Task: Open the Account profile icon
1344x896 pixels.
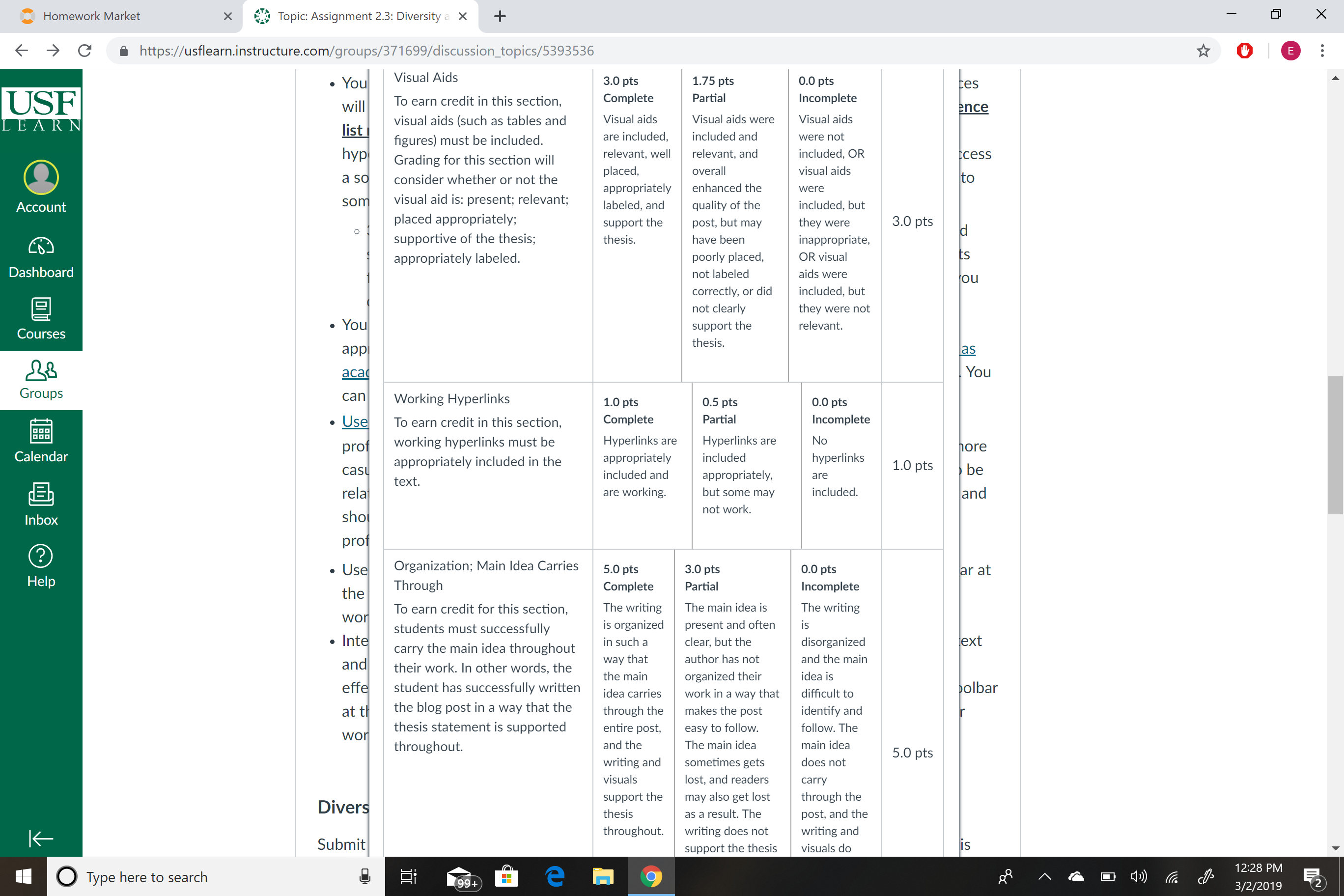Action: 41,187
